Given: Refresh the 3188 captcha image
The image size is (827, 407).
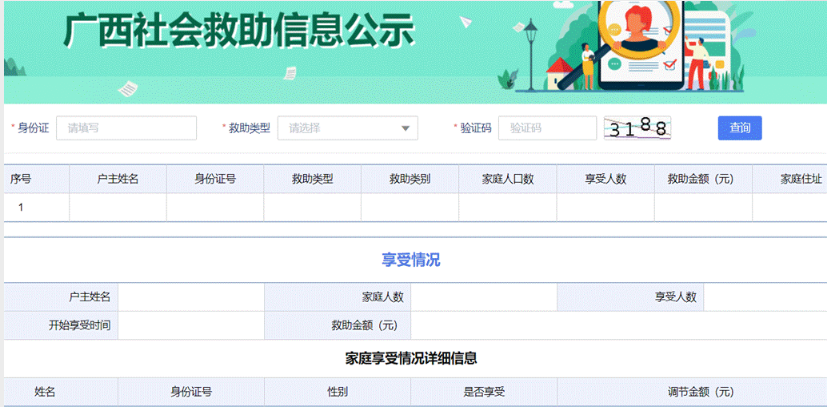Looking at the screenshot, I should tap(638, 128).
